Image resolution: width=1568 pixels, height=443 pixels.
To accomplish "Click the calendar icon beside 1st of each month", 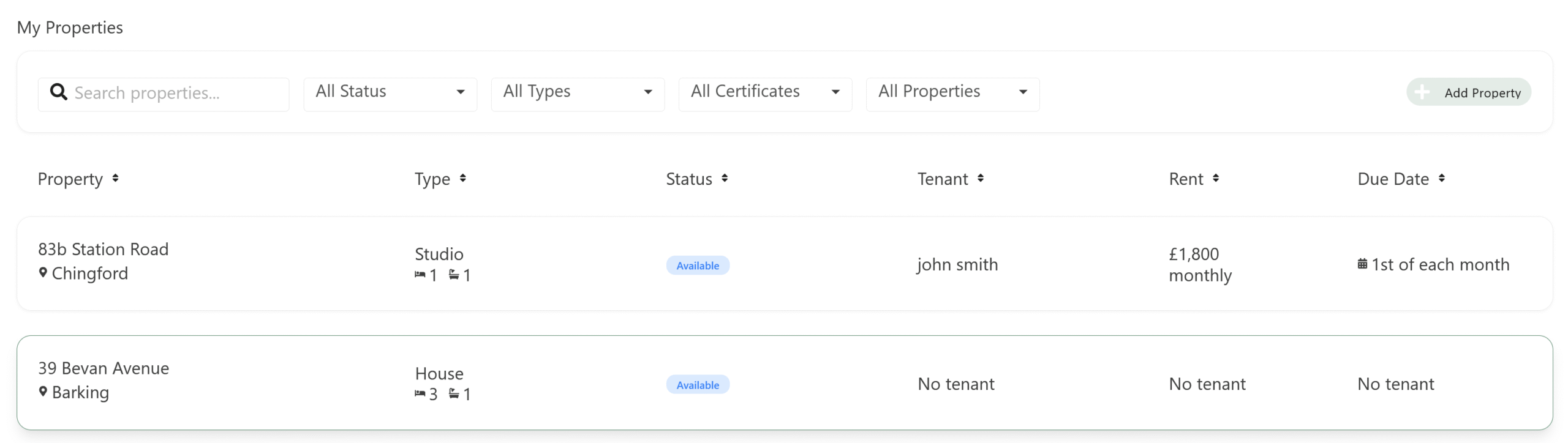I will [1362, 264].
